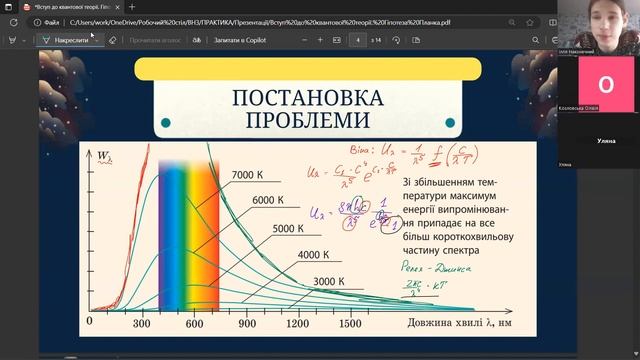
Task: Click 'Запитати в Copilot' button
Action: 240,40
